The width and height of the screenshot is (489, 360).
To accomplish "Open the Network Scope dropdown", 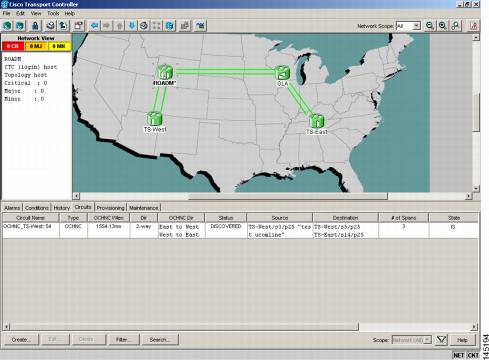I will pos(408,26).
